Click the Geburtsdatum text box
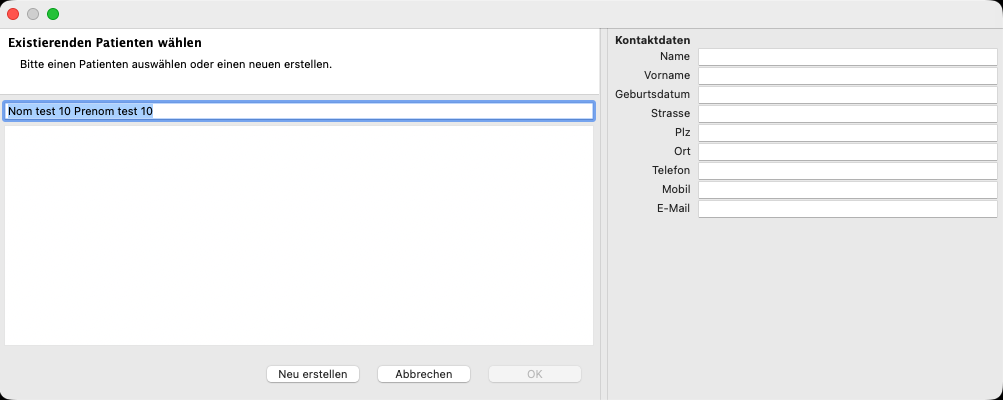Image resolution: width=1003 pixels, height=400 pixels. [847, 95]
